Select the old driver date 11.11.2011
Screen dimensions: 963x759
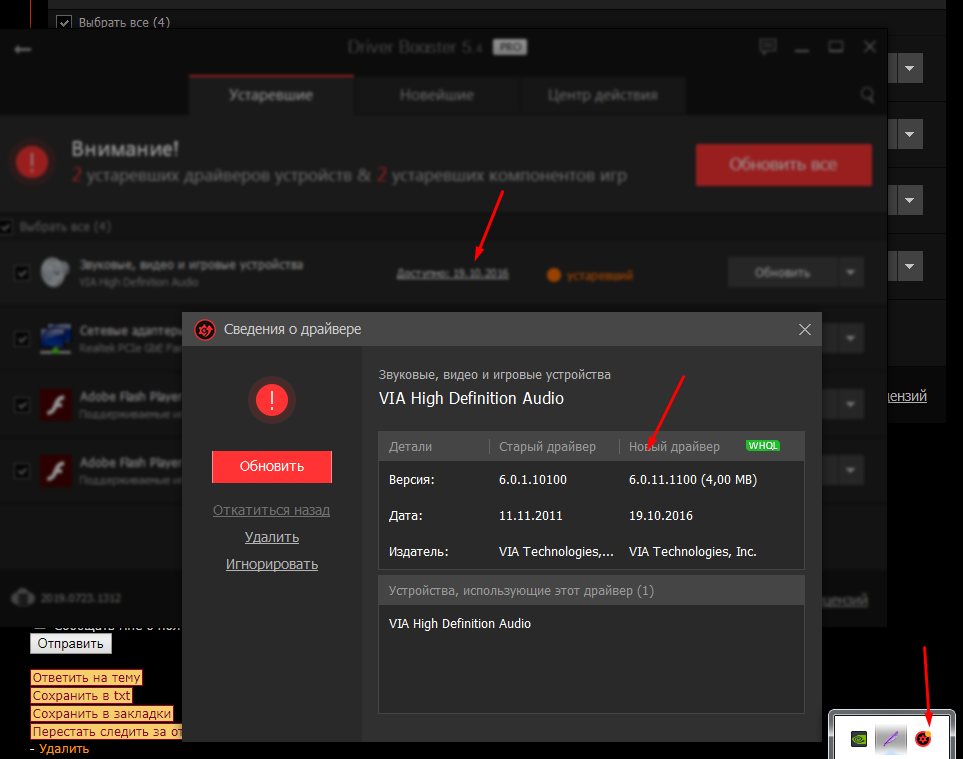[531, 516]
